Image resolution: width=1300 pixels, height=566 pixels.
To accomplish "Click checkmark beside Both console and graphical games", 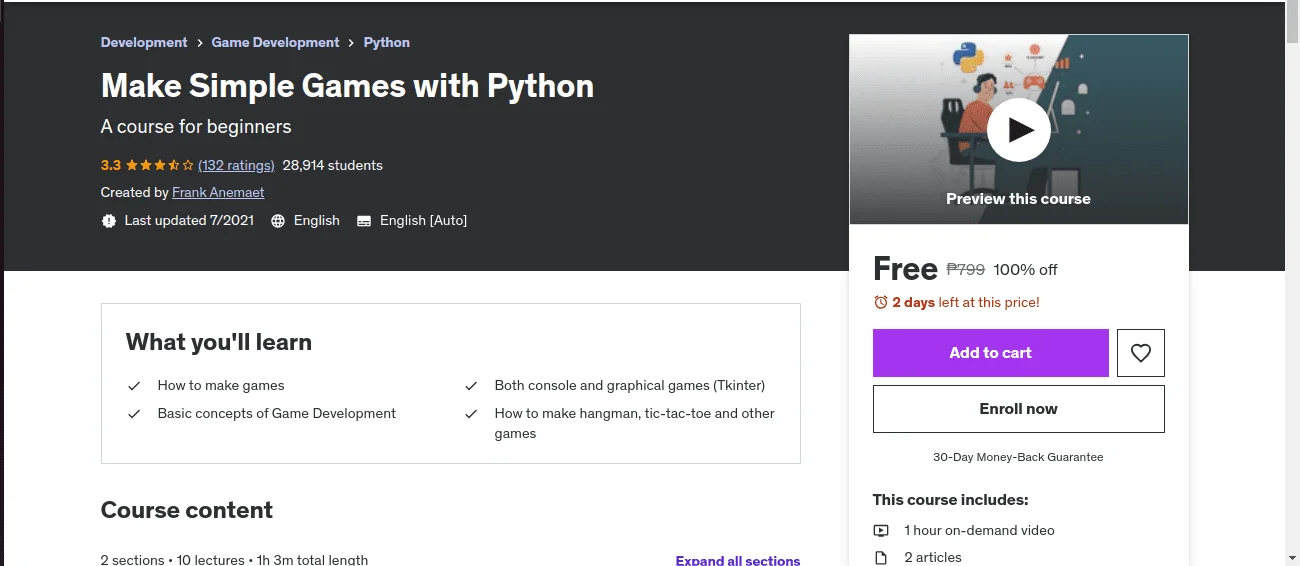I will (471, 386).
